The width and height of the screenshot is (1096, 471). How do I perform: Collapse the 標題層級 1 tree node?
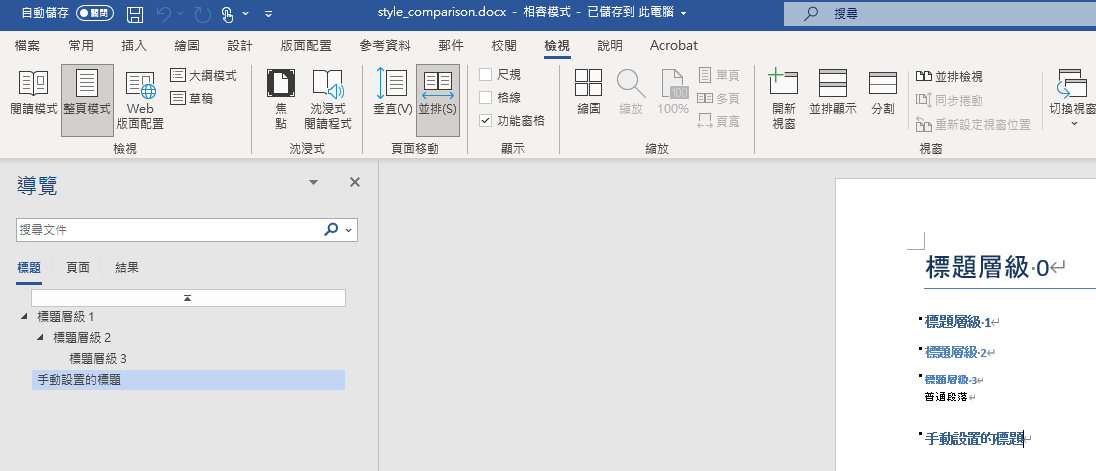[x=24, y=317]
